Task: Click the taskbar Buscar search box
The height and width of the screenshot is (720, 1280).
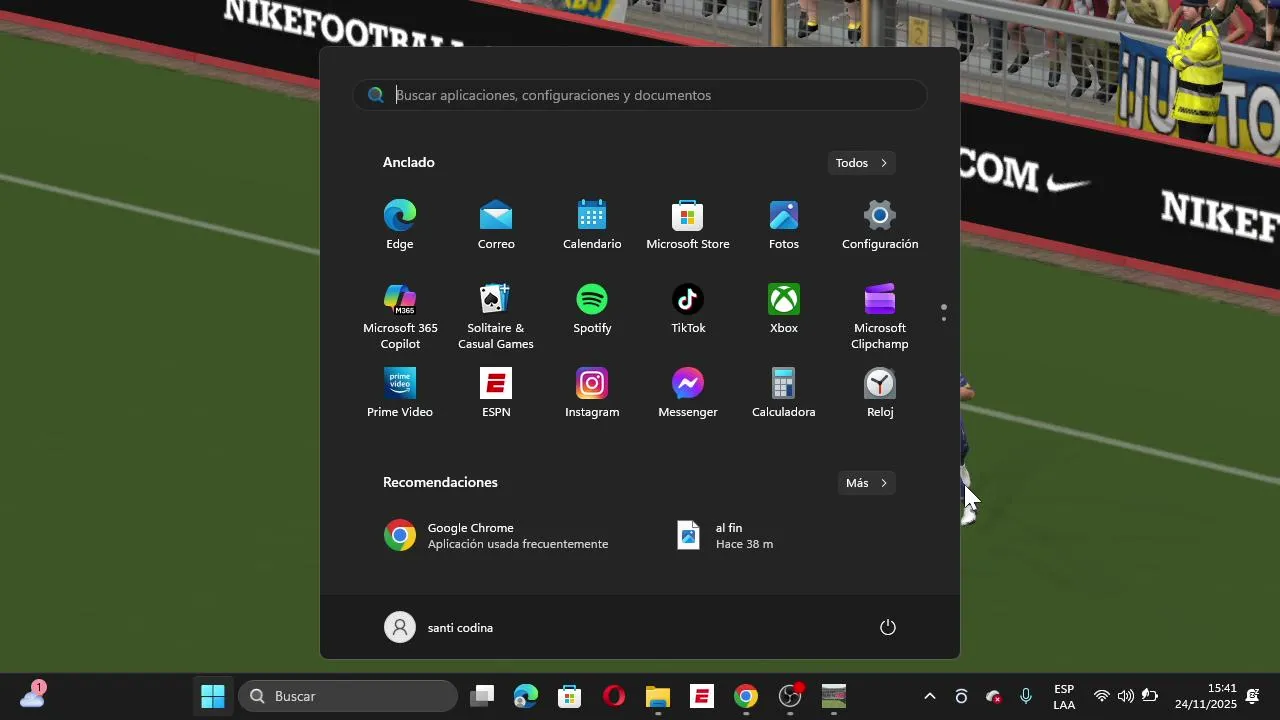Action: 348,696
